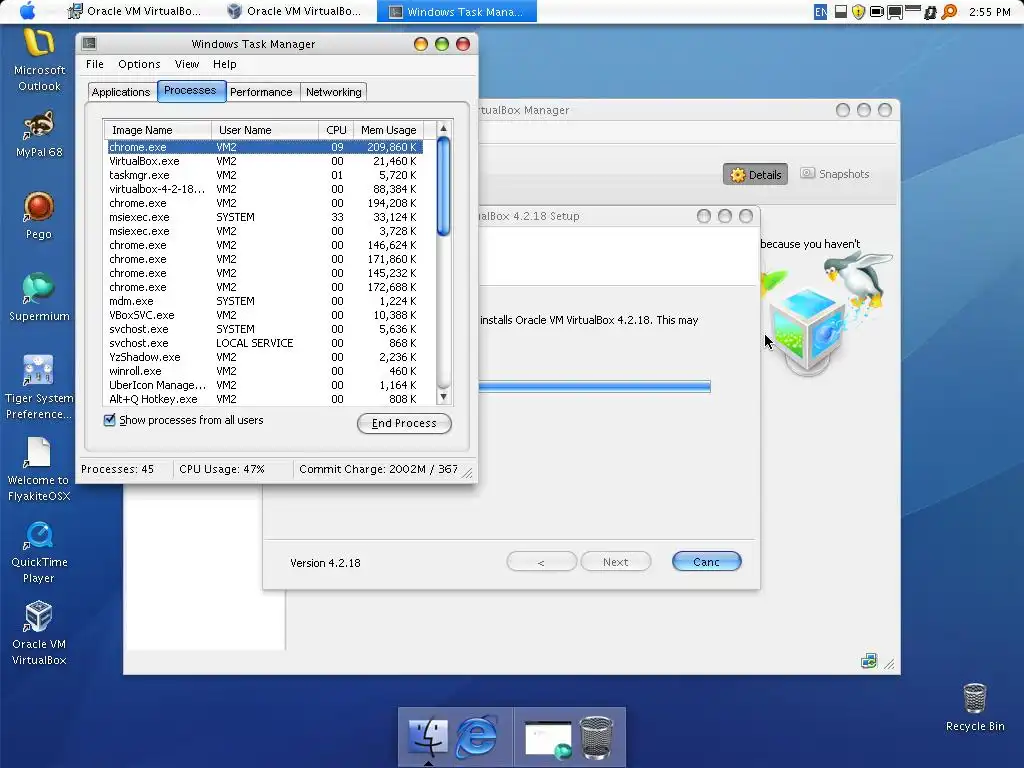
Task: Click the black chip tray icon
Action: 930,12
